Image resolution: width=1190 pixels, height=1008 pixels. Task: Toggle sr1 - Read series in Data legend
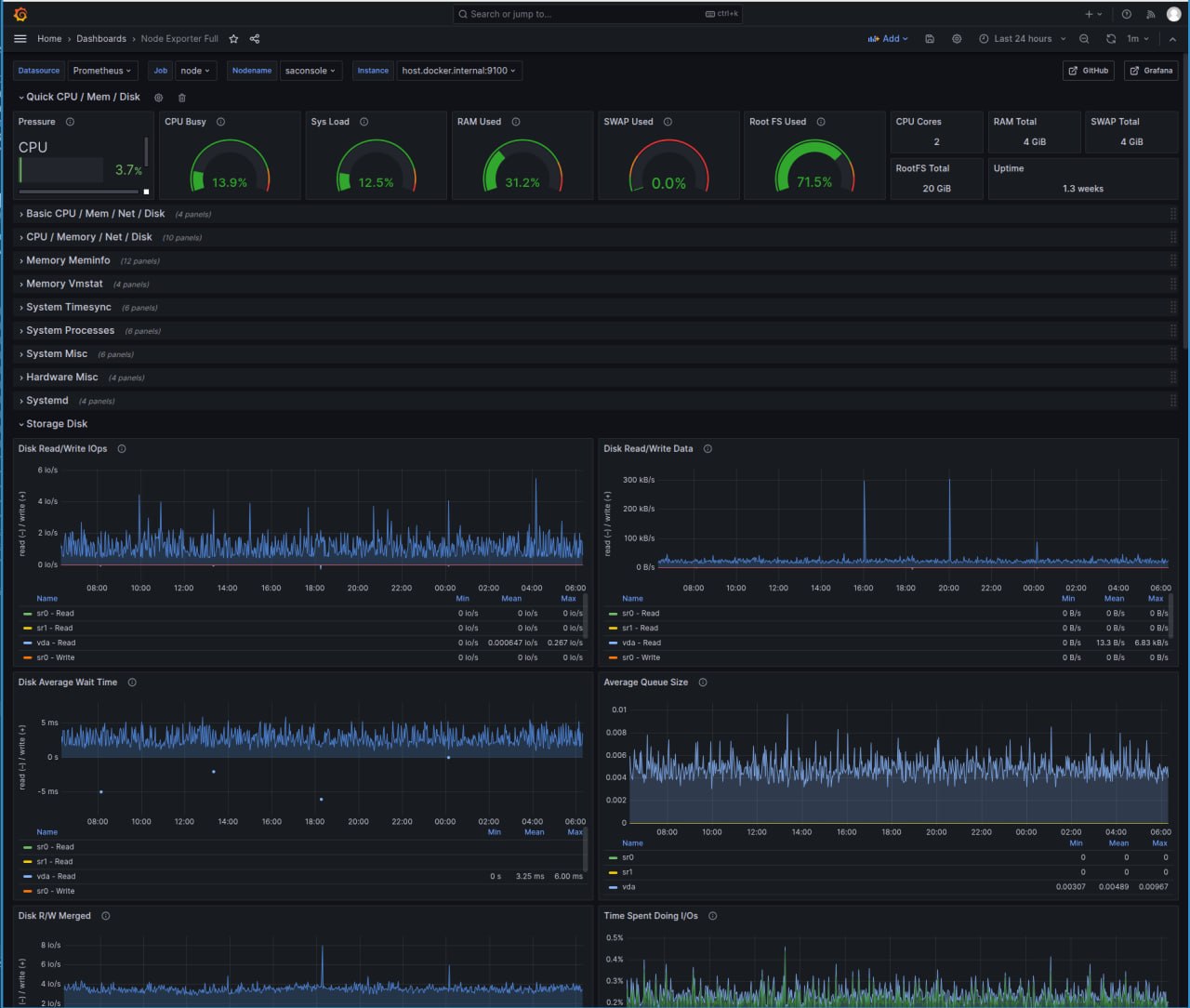point(640,628)
